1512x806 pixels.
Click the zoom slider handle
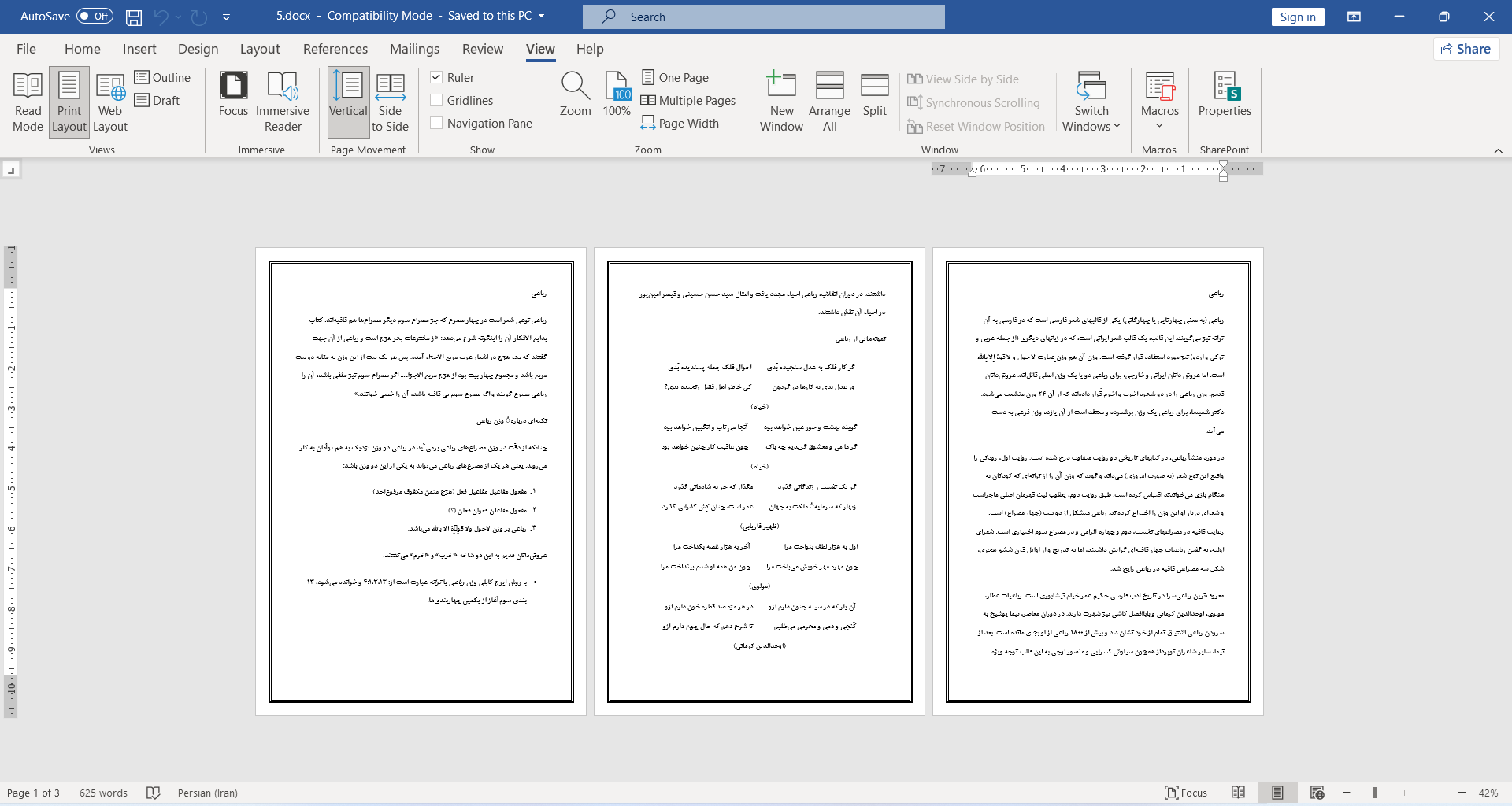point(1374,793)
